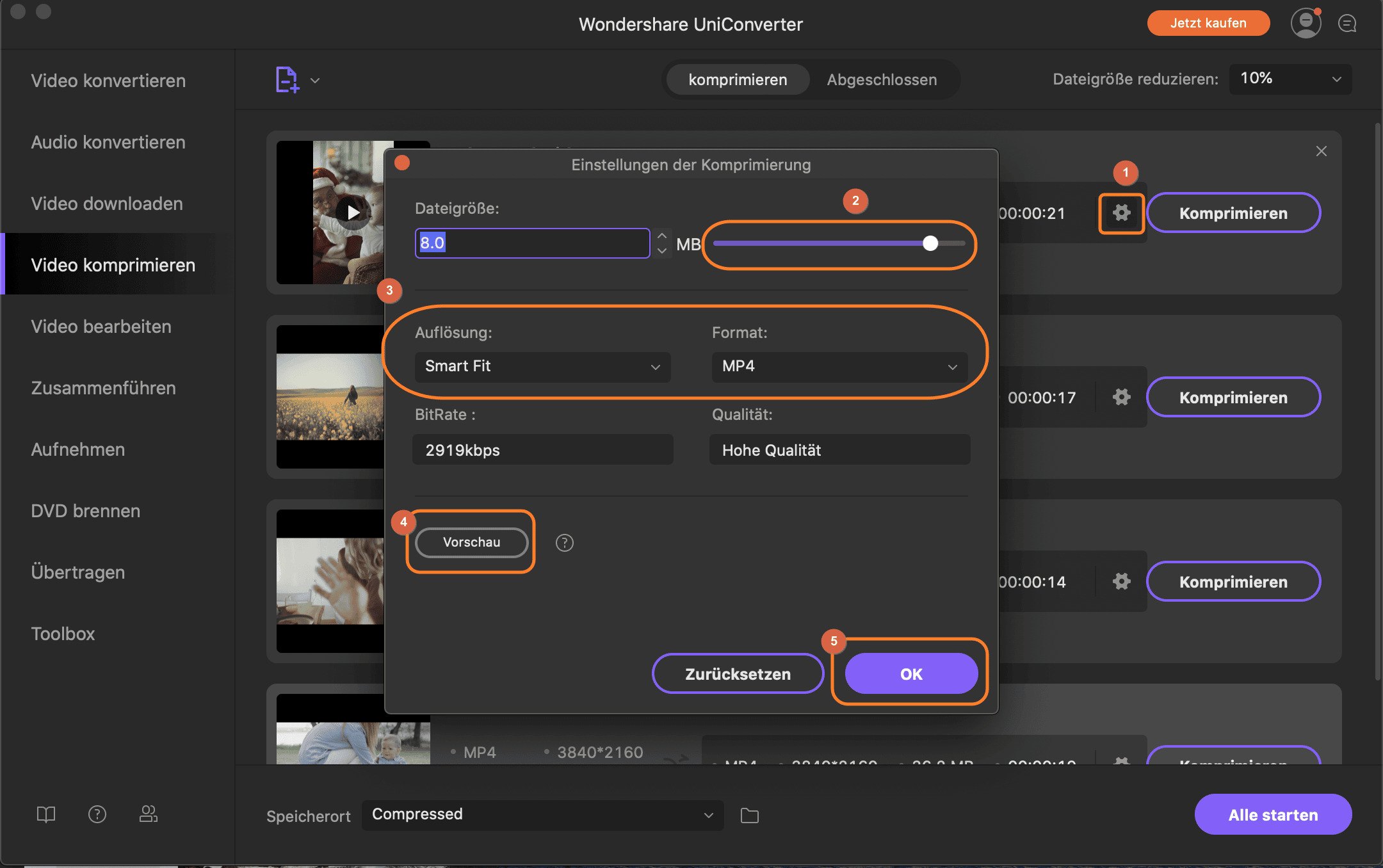
Task: Open settings gear for the 00:00:21 video
Action: coord(1121,213)
